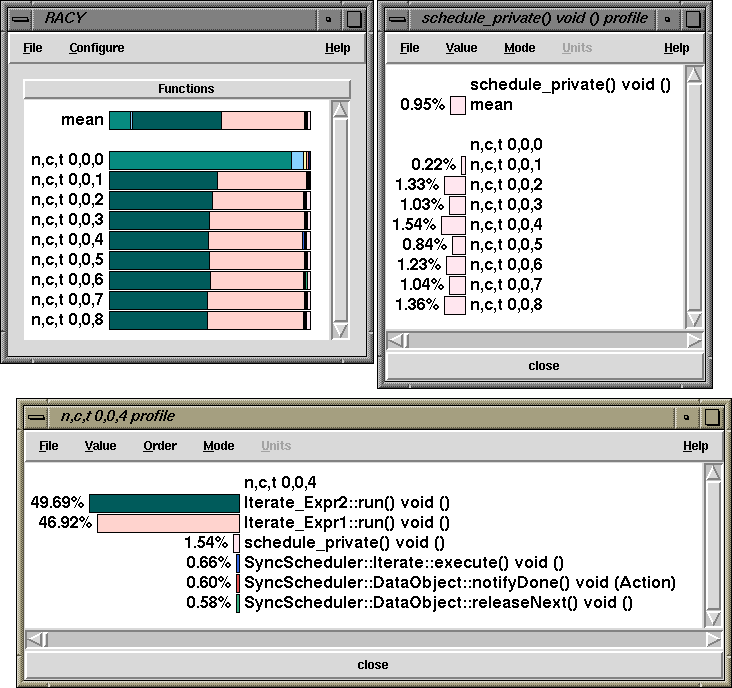Click down arrow in n,c,t 0,0,4 profile scrollbar

click(x=713, y=618)
